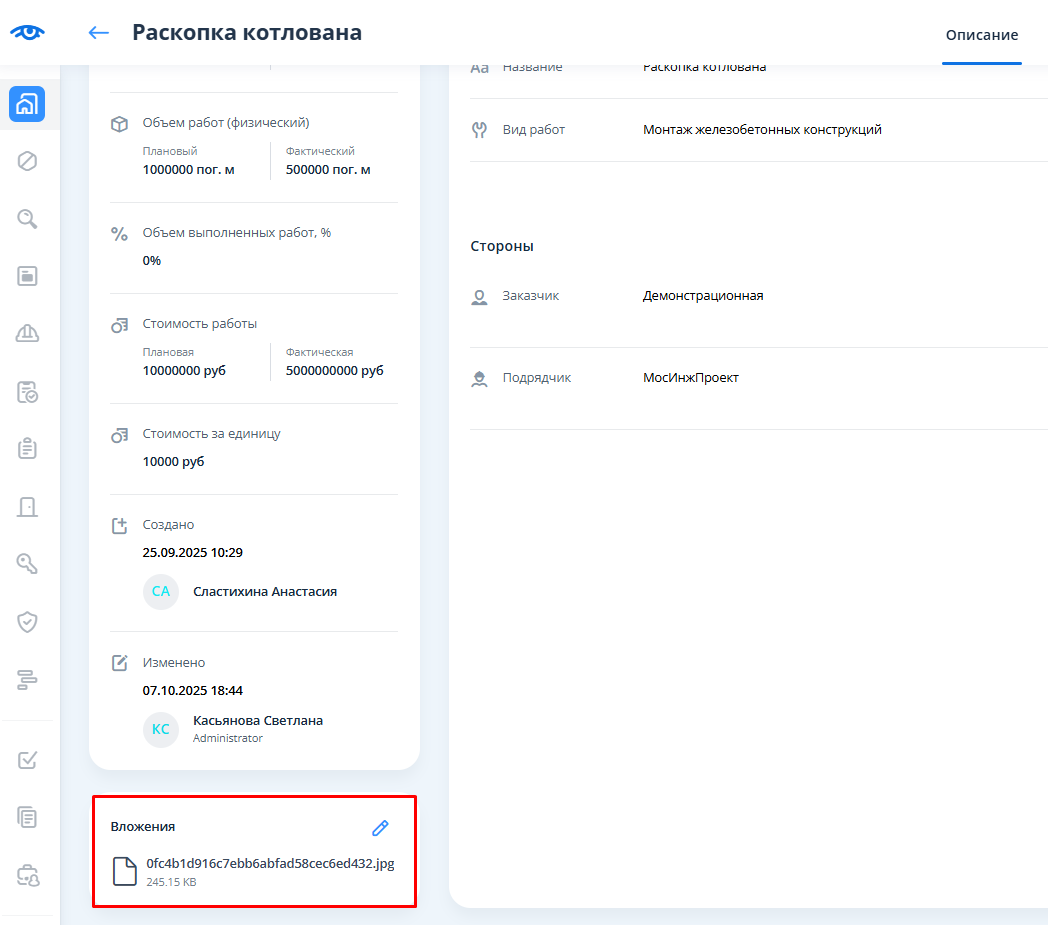The height and width of the screenshot is (925, 1048).
Task: Edit attachments with the pencil icon
Action: [x=380, y=828]
